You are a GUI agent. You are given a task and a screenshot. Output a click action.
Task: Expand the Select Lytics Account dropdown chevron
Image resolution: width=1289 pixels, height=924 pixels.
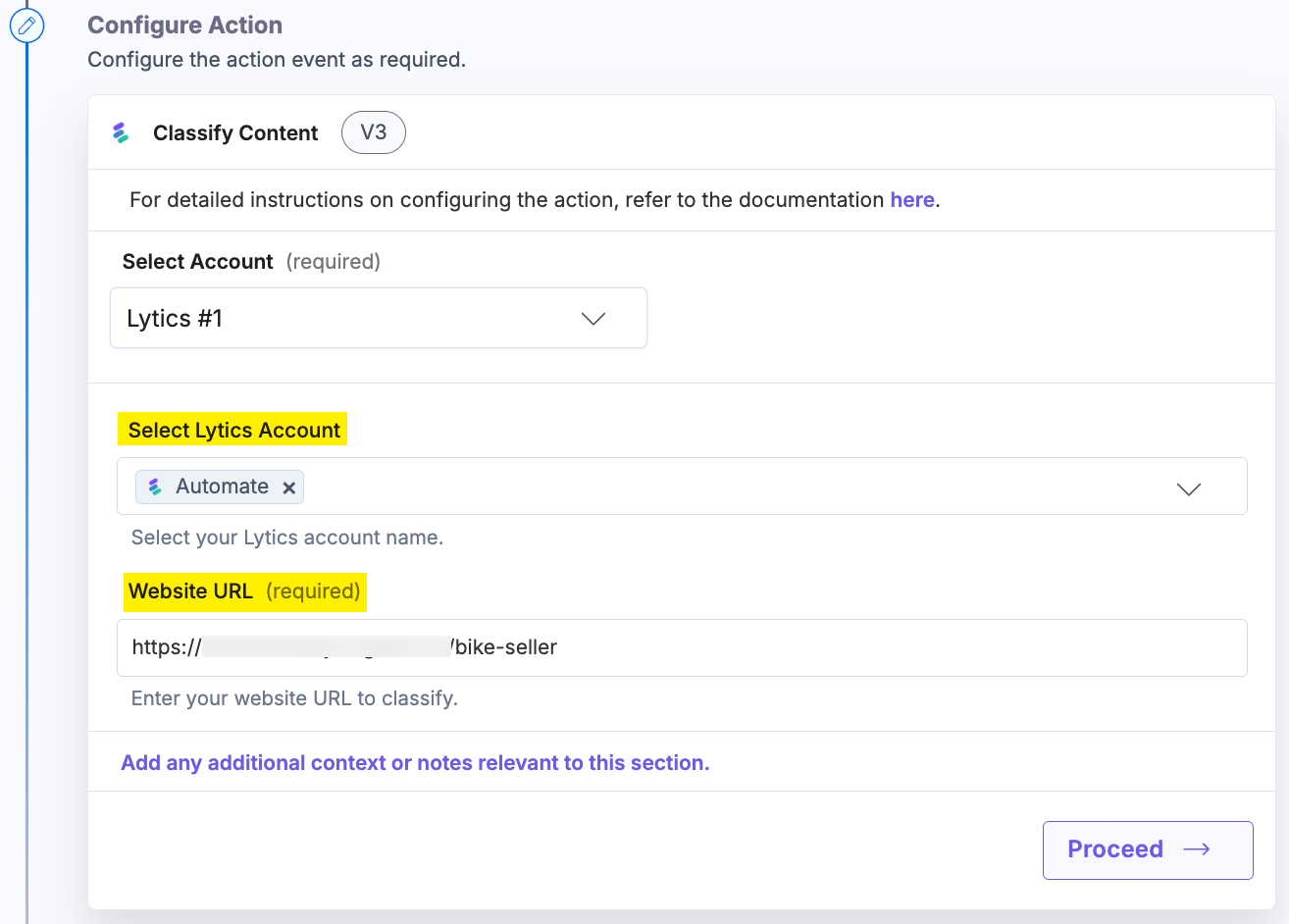(1188, 488)
